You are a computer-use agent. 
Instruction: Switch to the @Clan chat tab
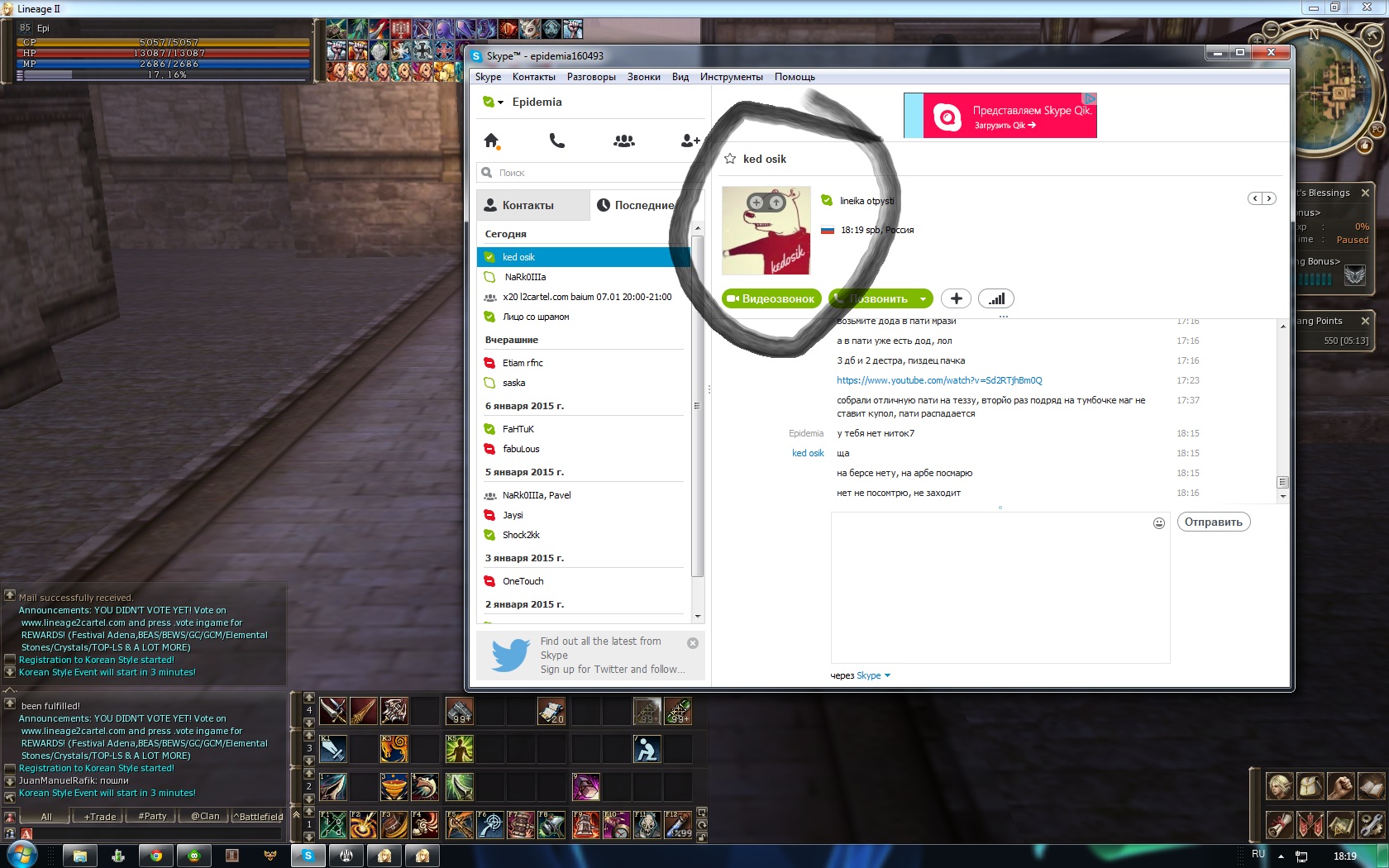205,816
